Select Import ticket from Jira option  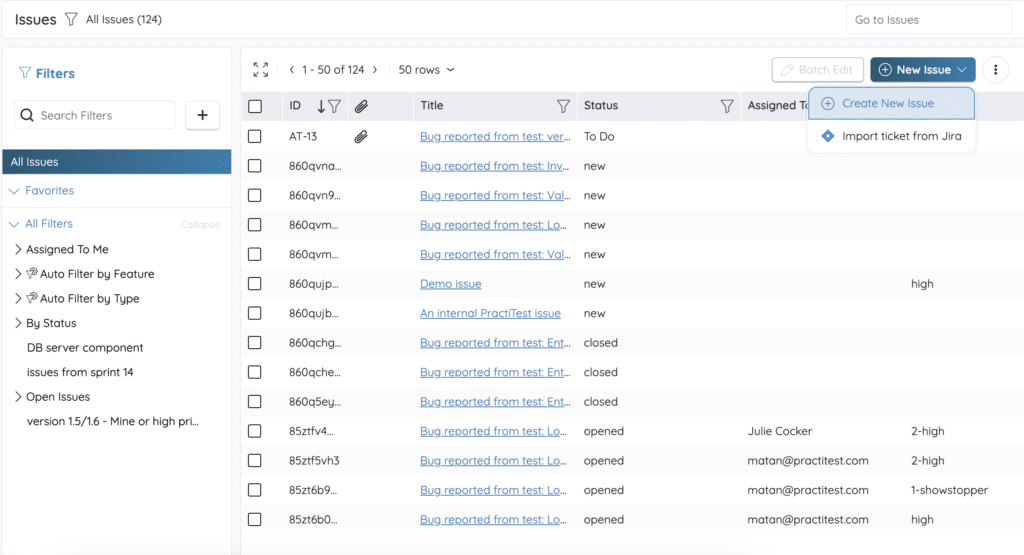pos(901,136)
